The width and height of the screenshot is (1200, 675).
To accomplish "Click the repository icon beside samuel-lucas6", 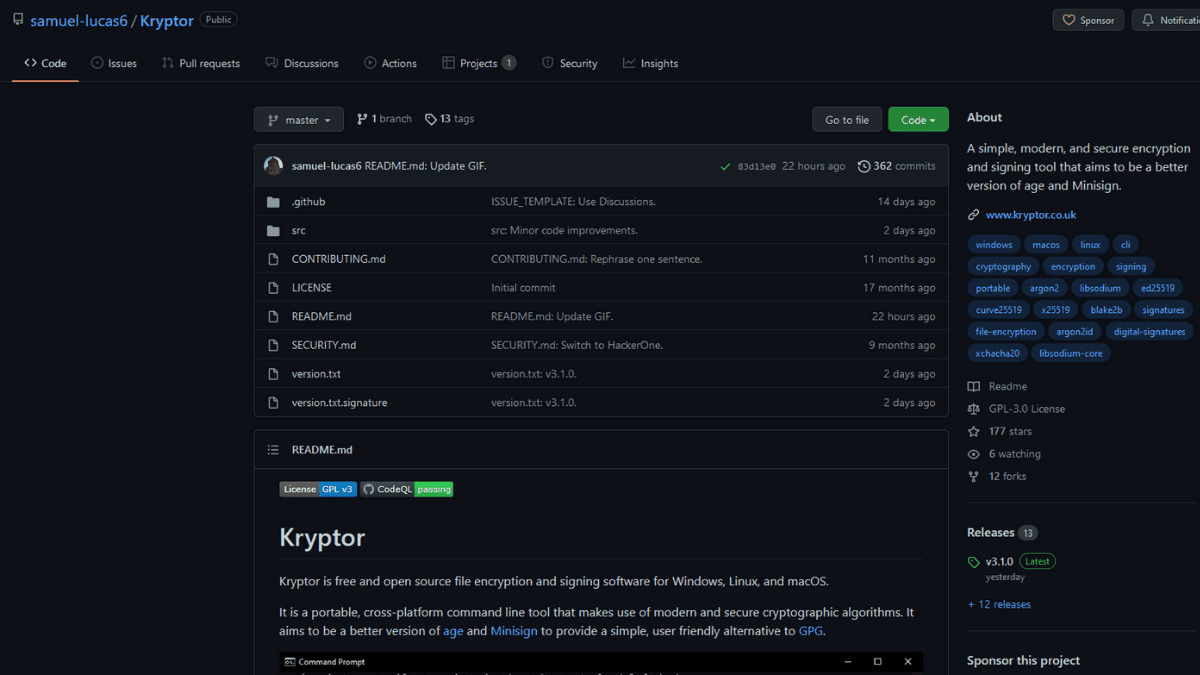I will [18, 20].
